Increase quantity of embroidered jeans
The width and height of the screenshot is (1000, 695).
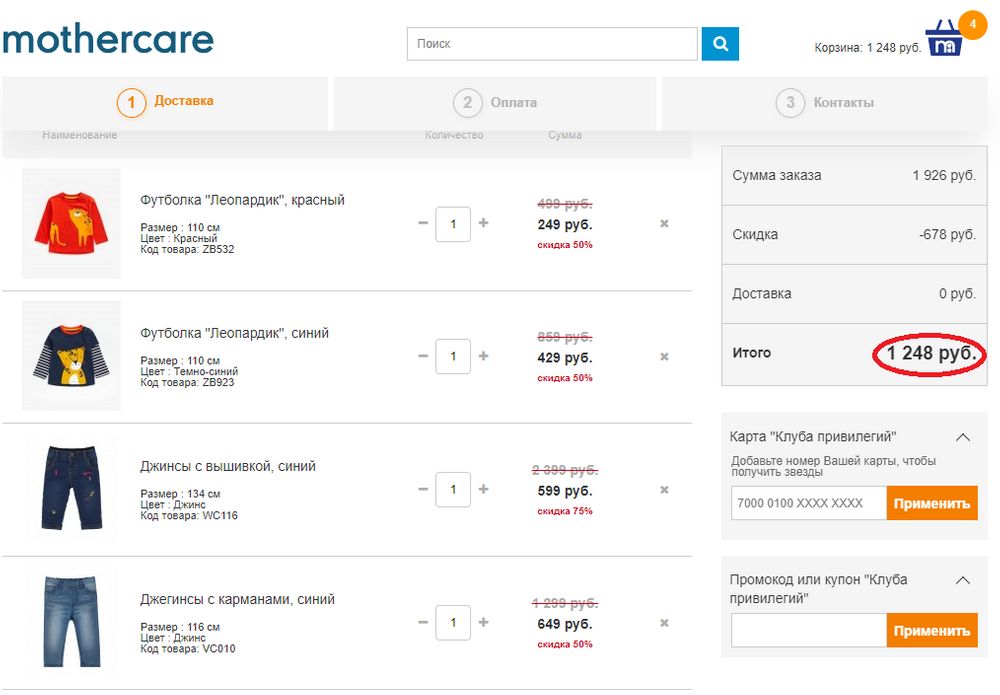(484, 489)
